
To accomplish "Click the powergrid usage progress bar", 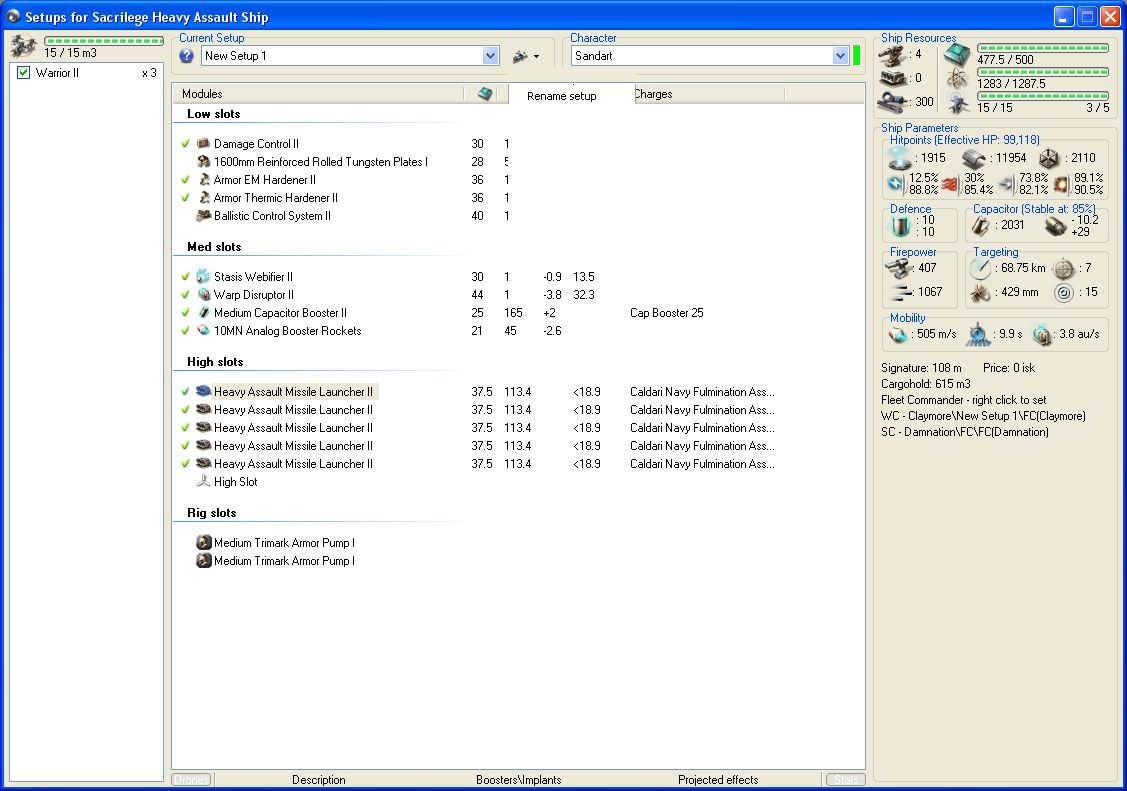I will tap(1042, 72).
